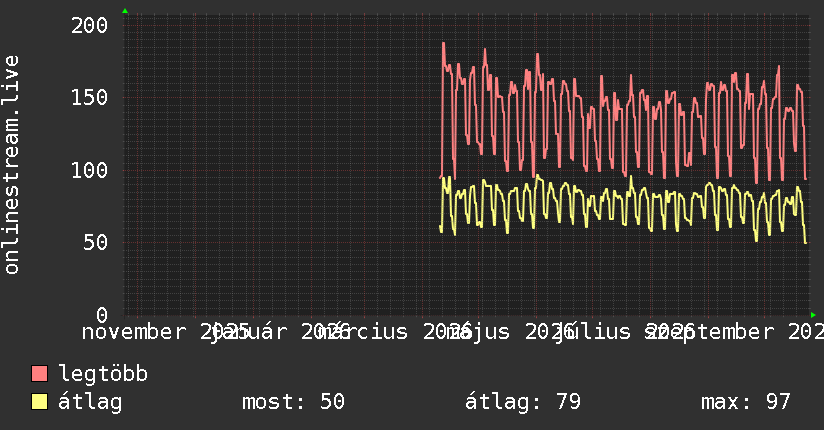Click the vertical onlinestream.live axis title
The height and width of the screenshot is (430, 824).
(x=11, y=165)
